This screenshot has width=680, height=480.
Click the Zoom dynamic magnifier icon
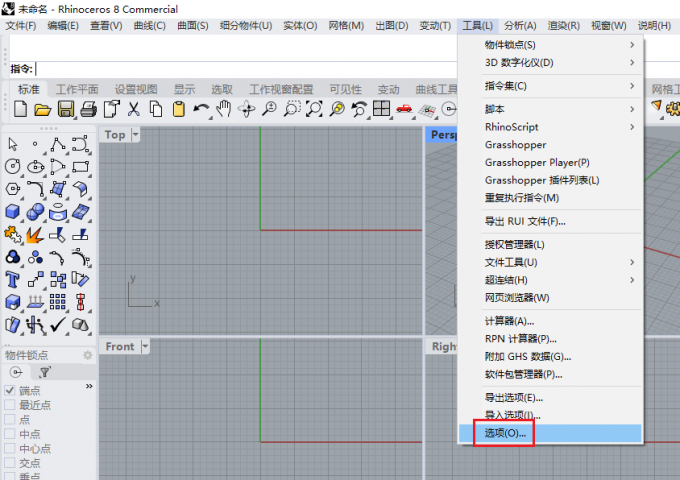[269, 109]
